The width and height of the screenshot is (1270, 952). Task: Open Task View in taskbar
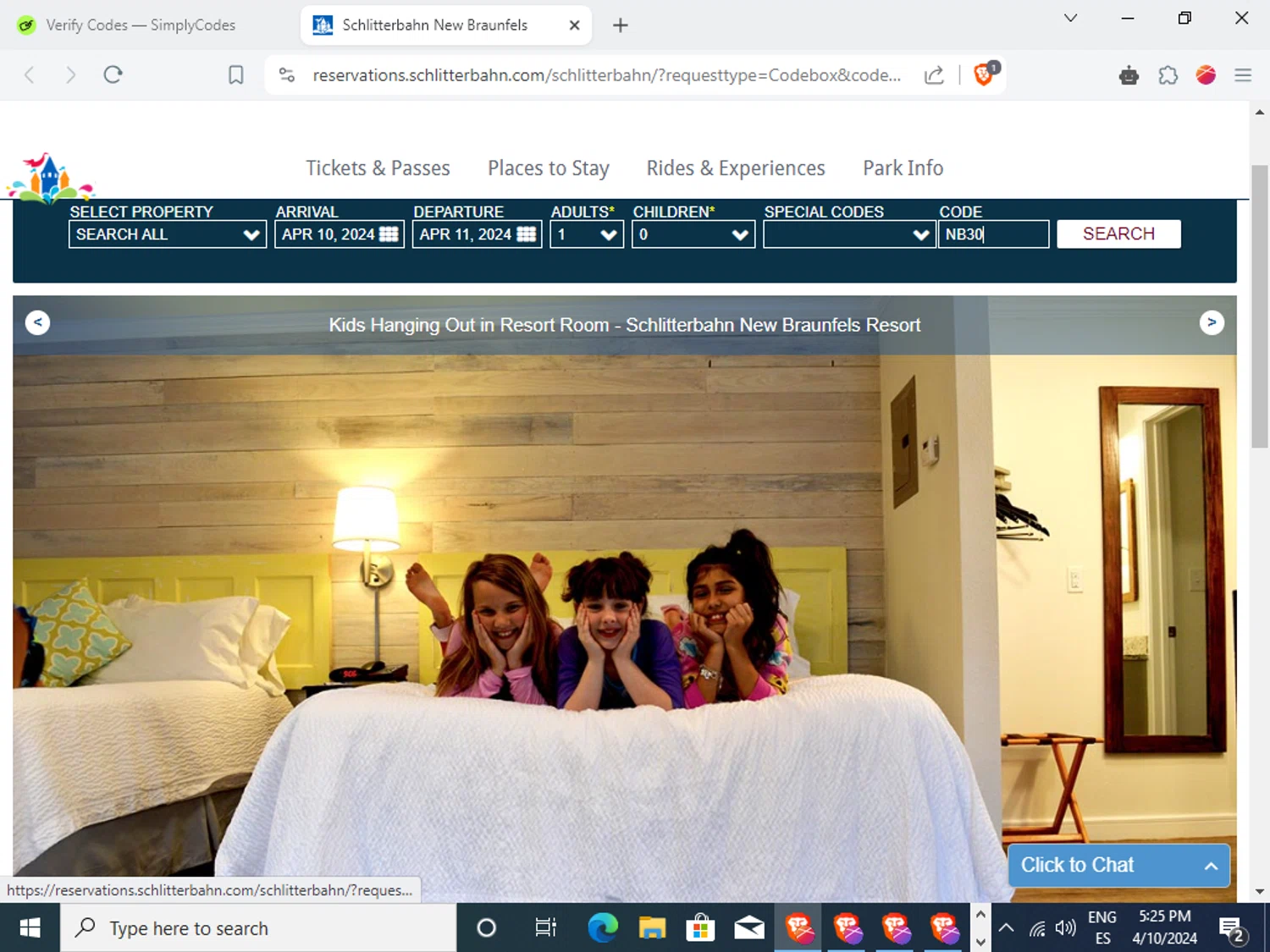point(545,928)
